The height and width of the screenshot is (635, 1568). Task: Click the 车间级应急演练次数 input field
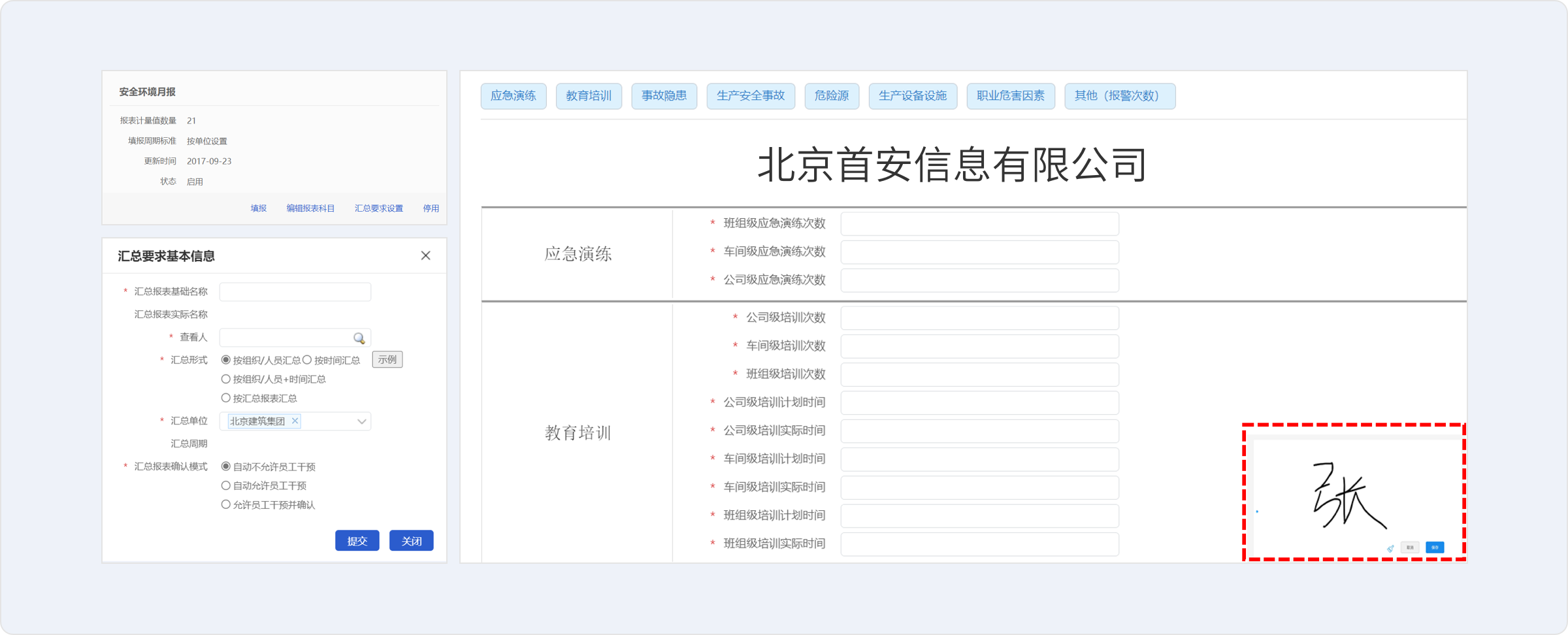(x=979, y=252)
